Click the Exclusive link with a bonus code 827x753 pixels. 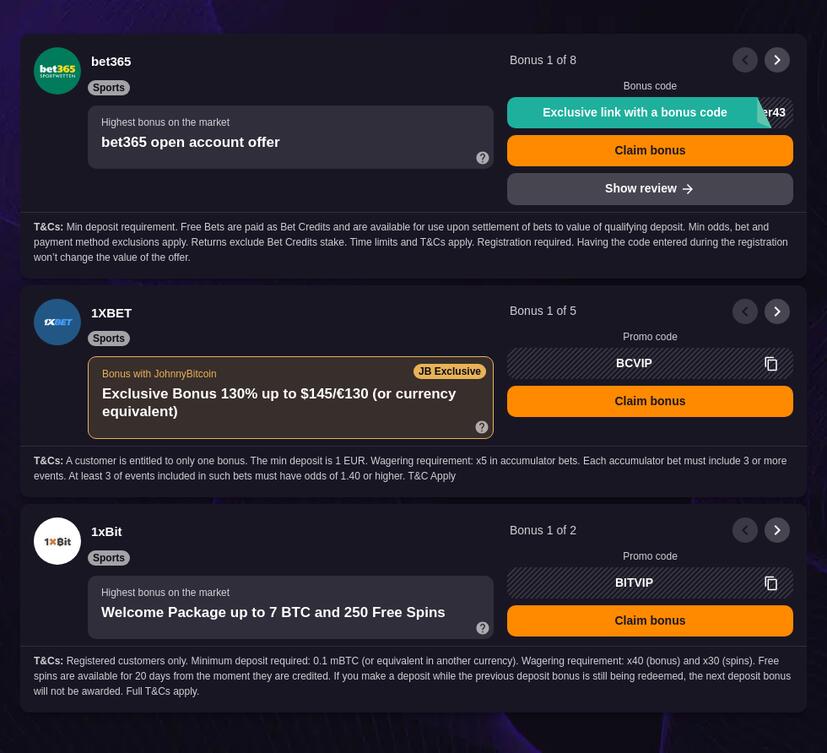coord(634,112)
